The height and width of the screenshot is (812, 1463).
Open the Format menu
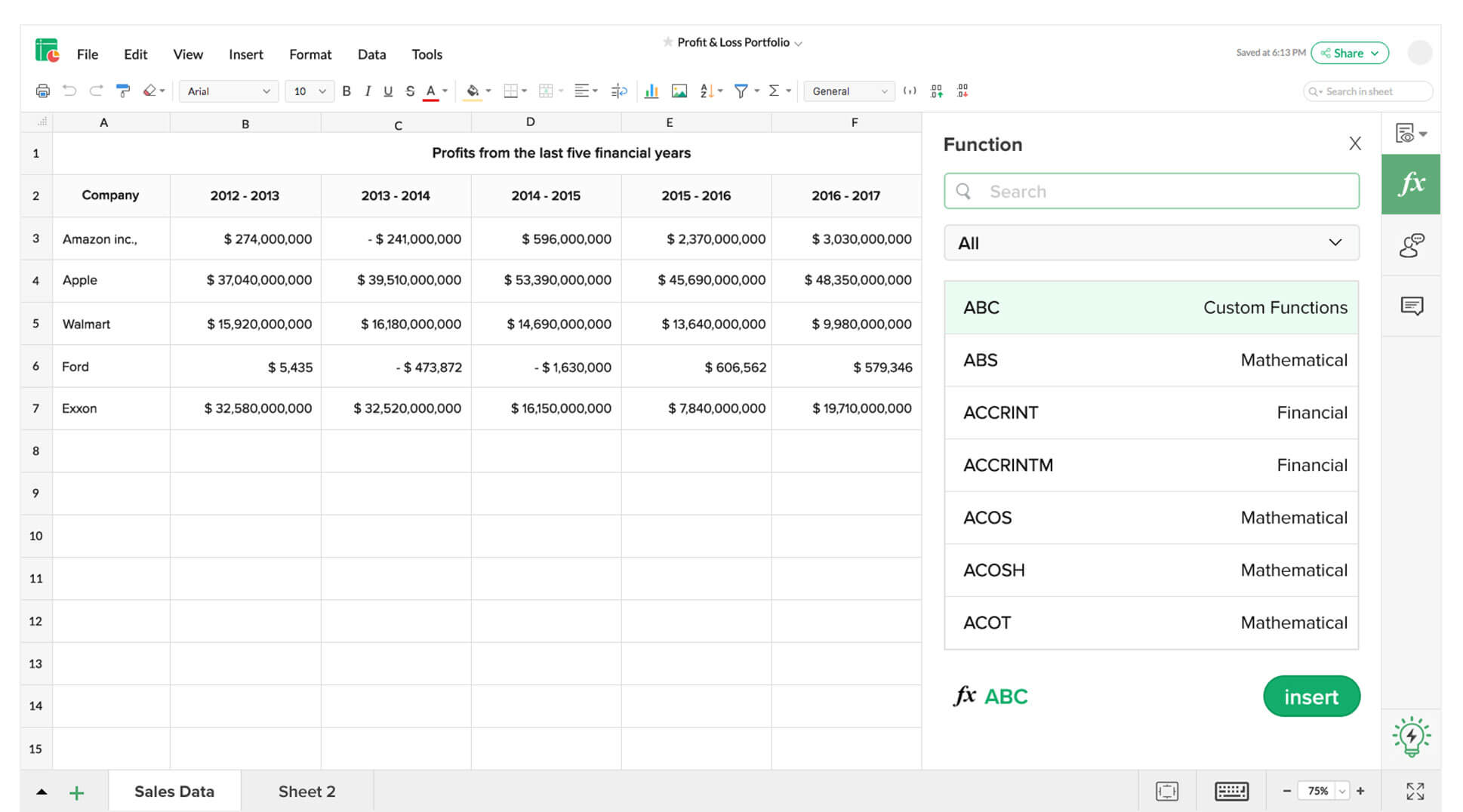tap(310, 54)
